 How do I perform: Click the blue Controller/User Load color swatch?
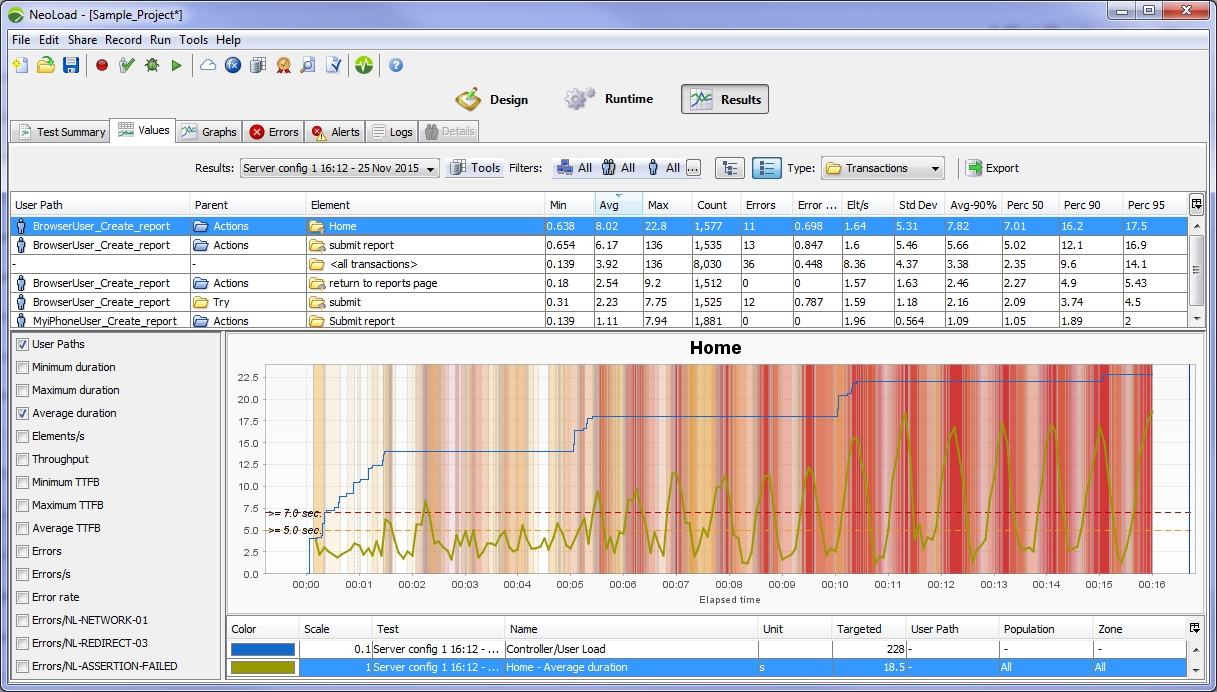click(263, 649)
